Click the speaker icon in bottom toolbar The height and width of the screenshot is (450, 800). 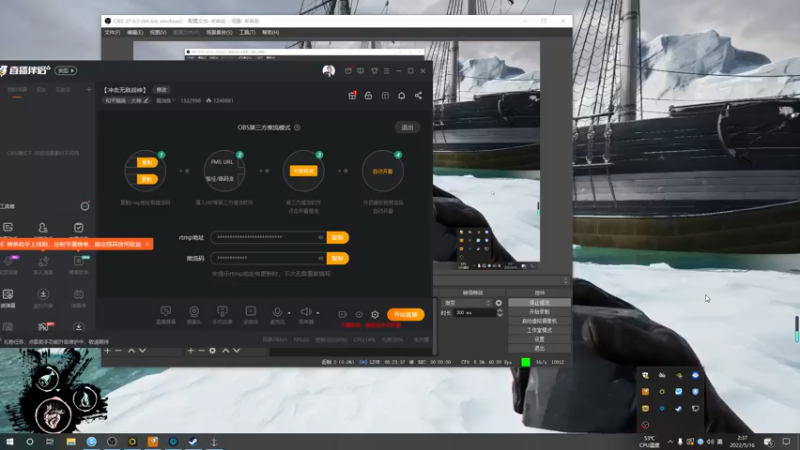pos(306,312)
